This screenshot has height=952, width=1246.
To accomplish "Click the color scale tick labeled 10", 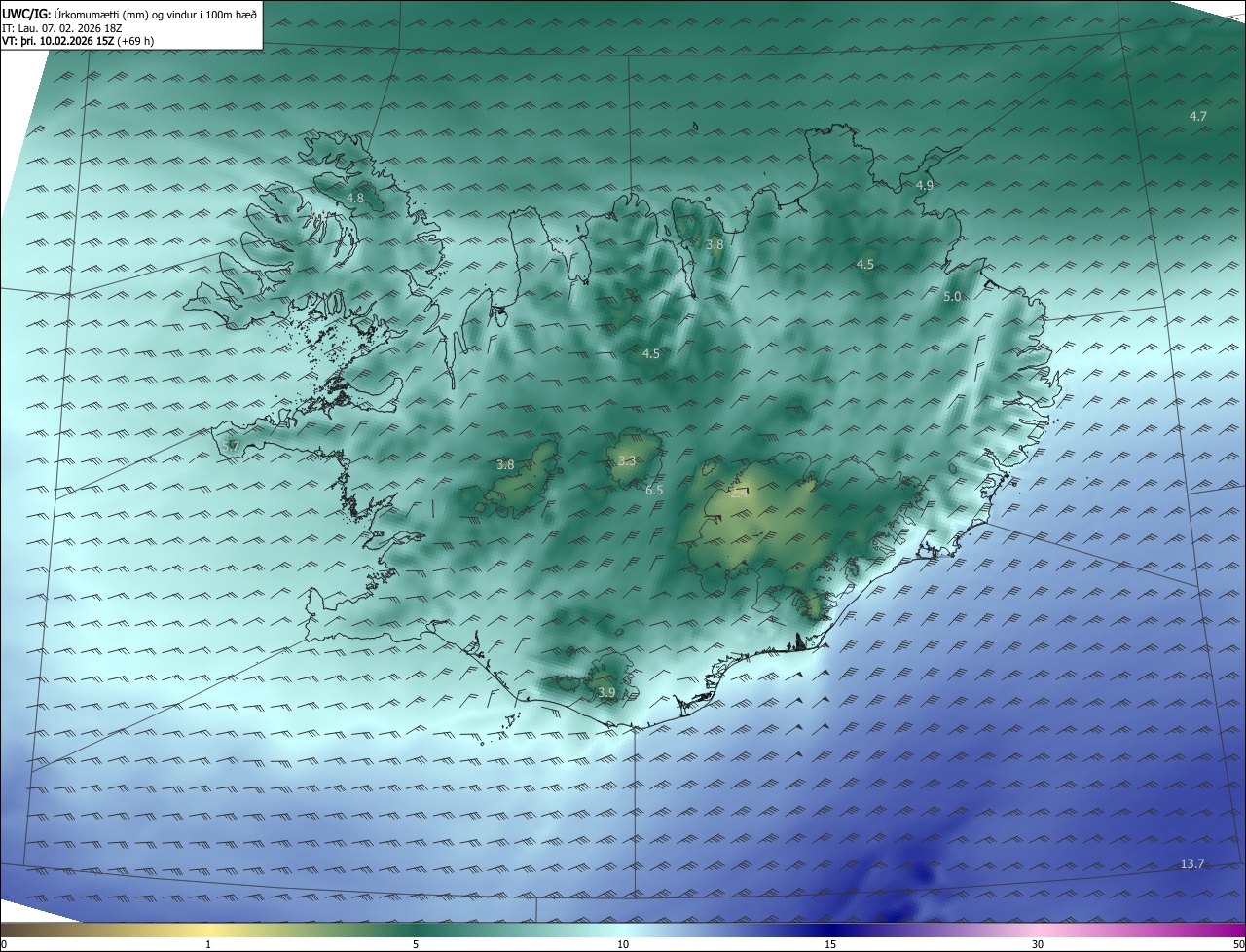I will pyautogui.click(x=623, y=944).
